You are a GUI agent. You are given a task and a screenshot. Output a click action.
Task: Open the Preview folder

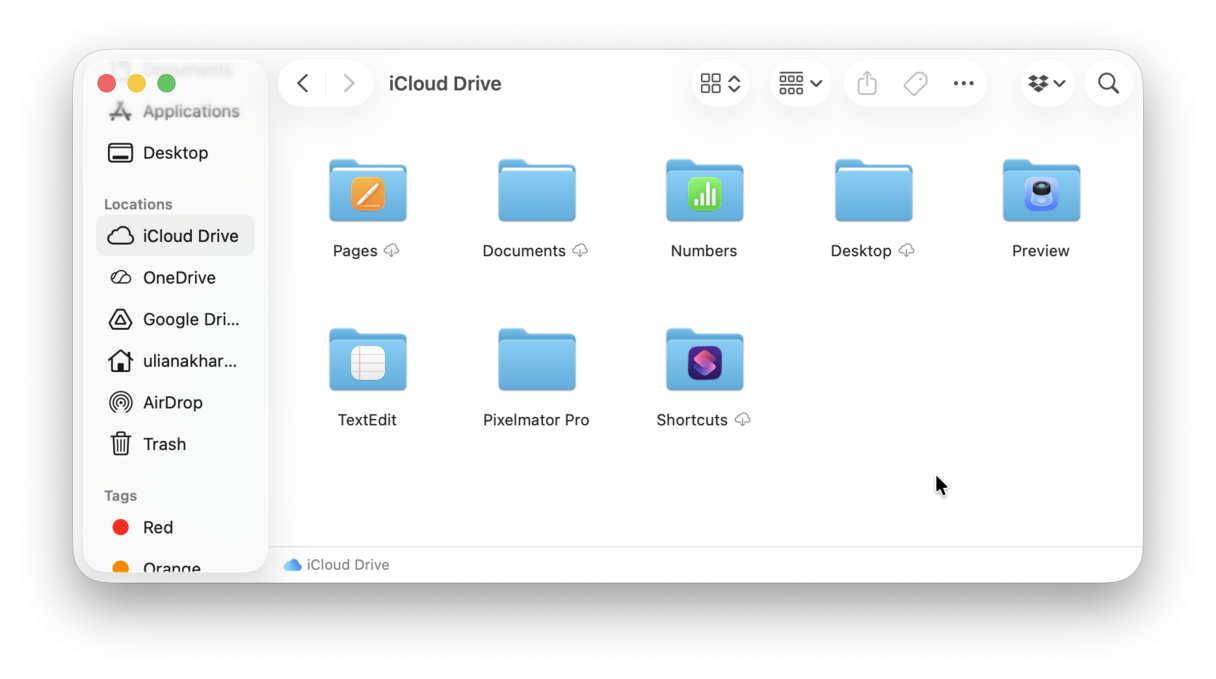pyautogui.click(x=1041, y=191)
